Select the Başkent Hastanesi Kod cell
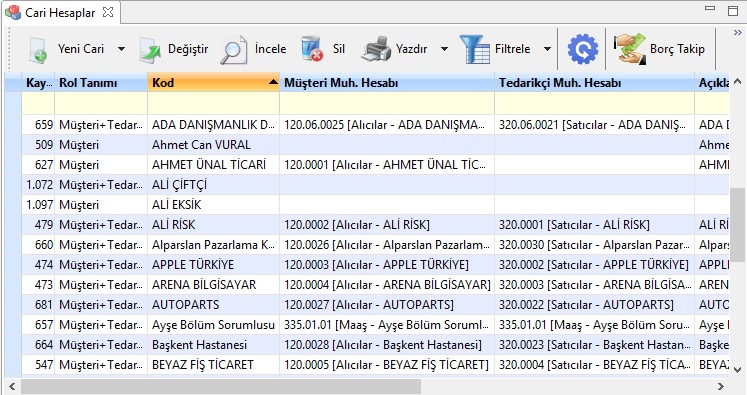The image size is (747, 395). pos(213,345)
